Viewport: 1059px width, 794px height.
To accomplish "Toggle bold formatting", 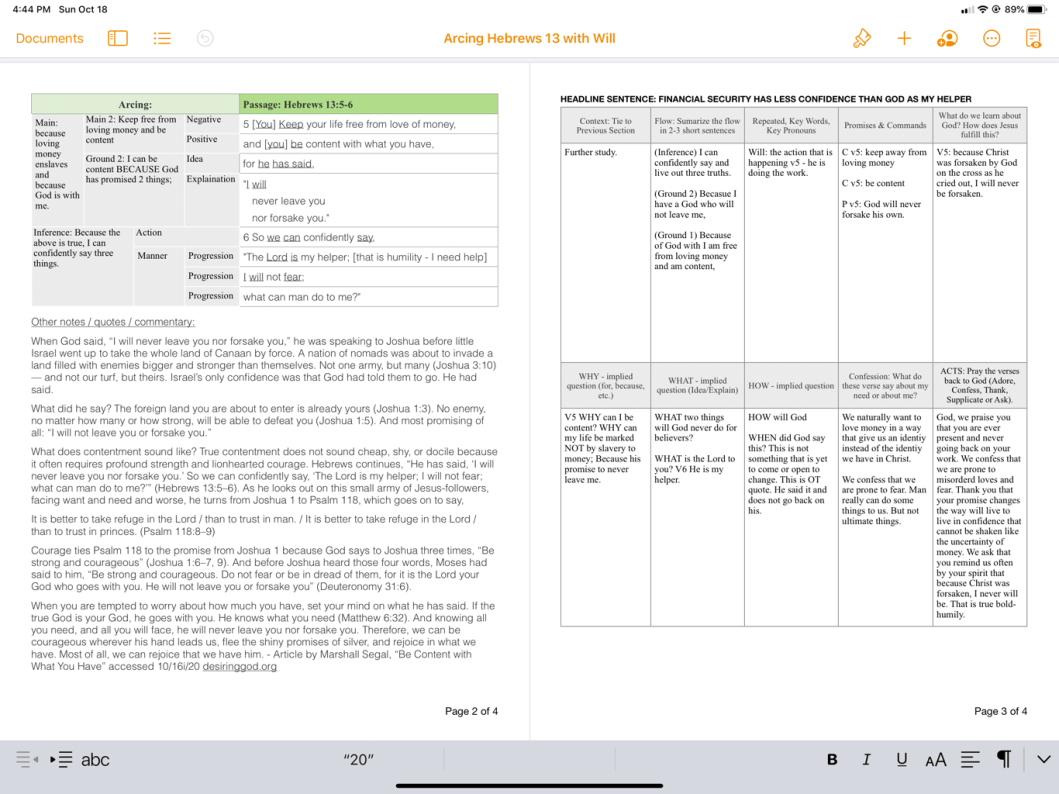I will point(832,759).
